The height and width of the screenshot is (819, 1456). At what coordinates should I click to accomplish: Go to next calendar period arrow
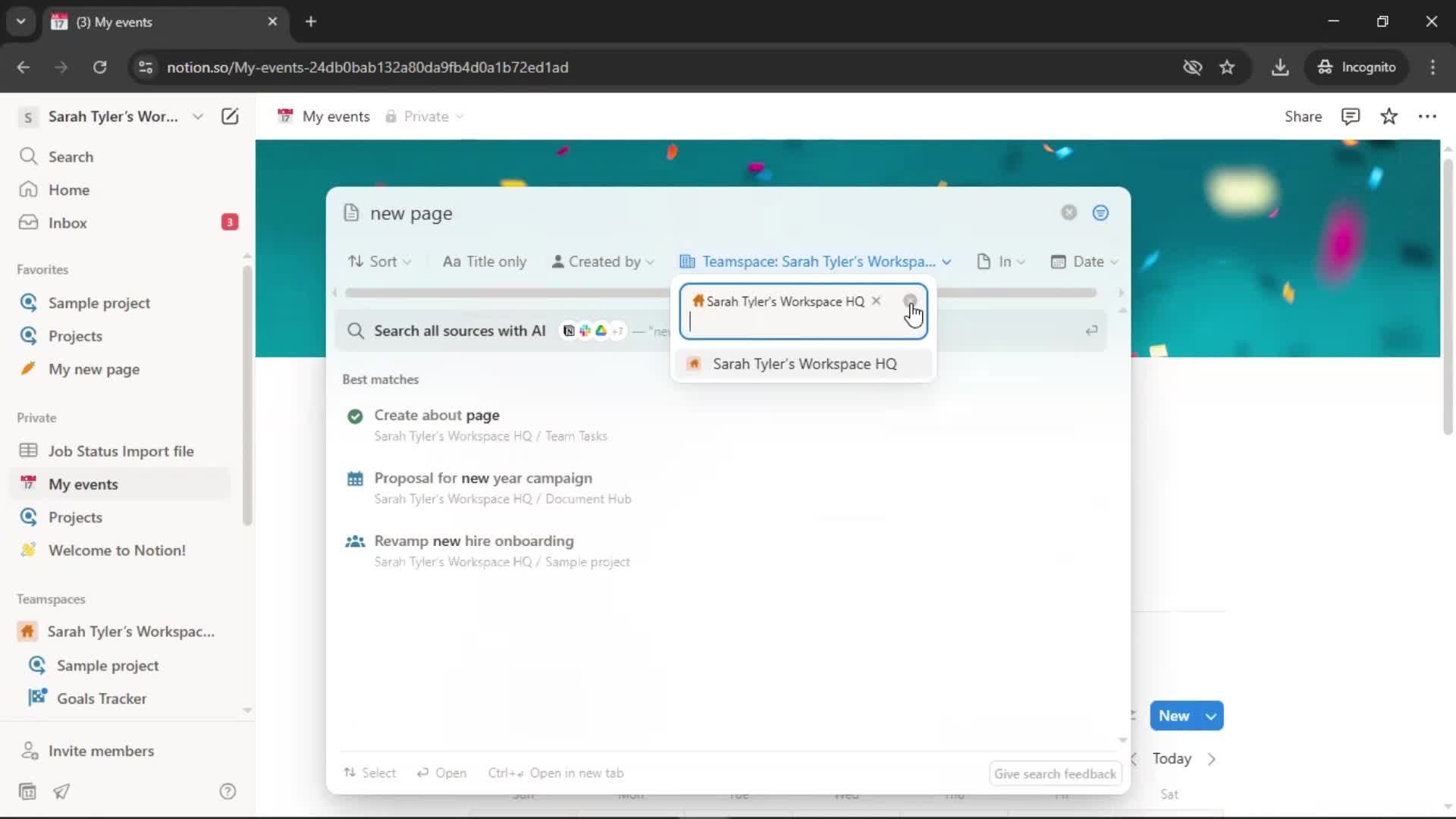click(1212, 759)
